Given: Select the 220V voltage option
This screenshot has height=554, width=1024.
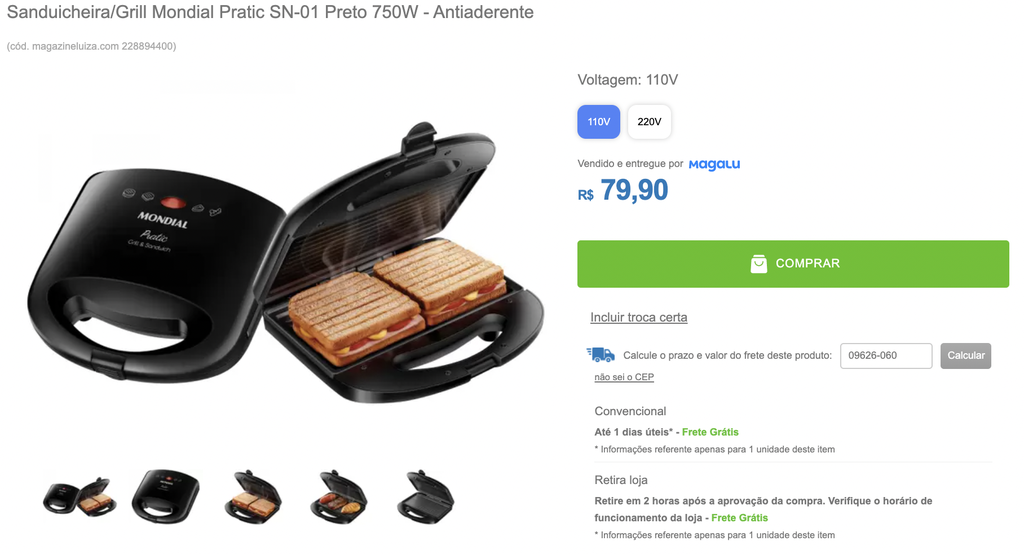Looking at the screenshot, I should click(649, 122).
